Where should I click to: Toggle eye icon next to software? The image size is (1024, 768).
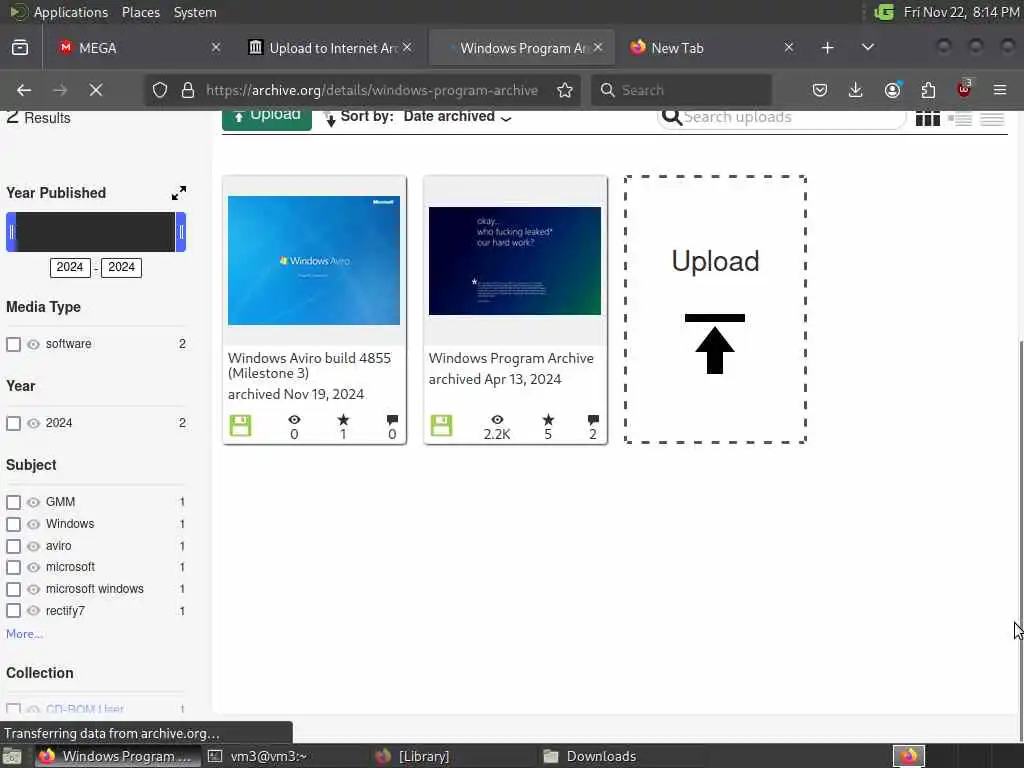click(33, 344)
